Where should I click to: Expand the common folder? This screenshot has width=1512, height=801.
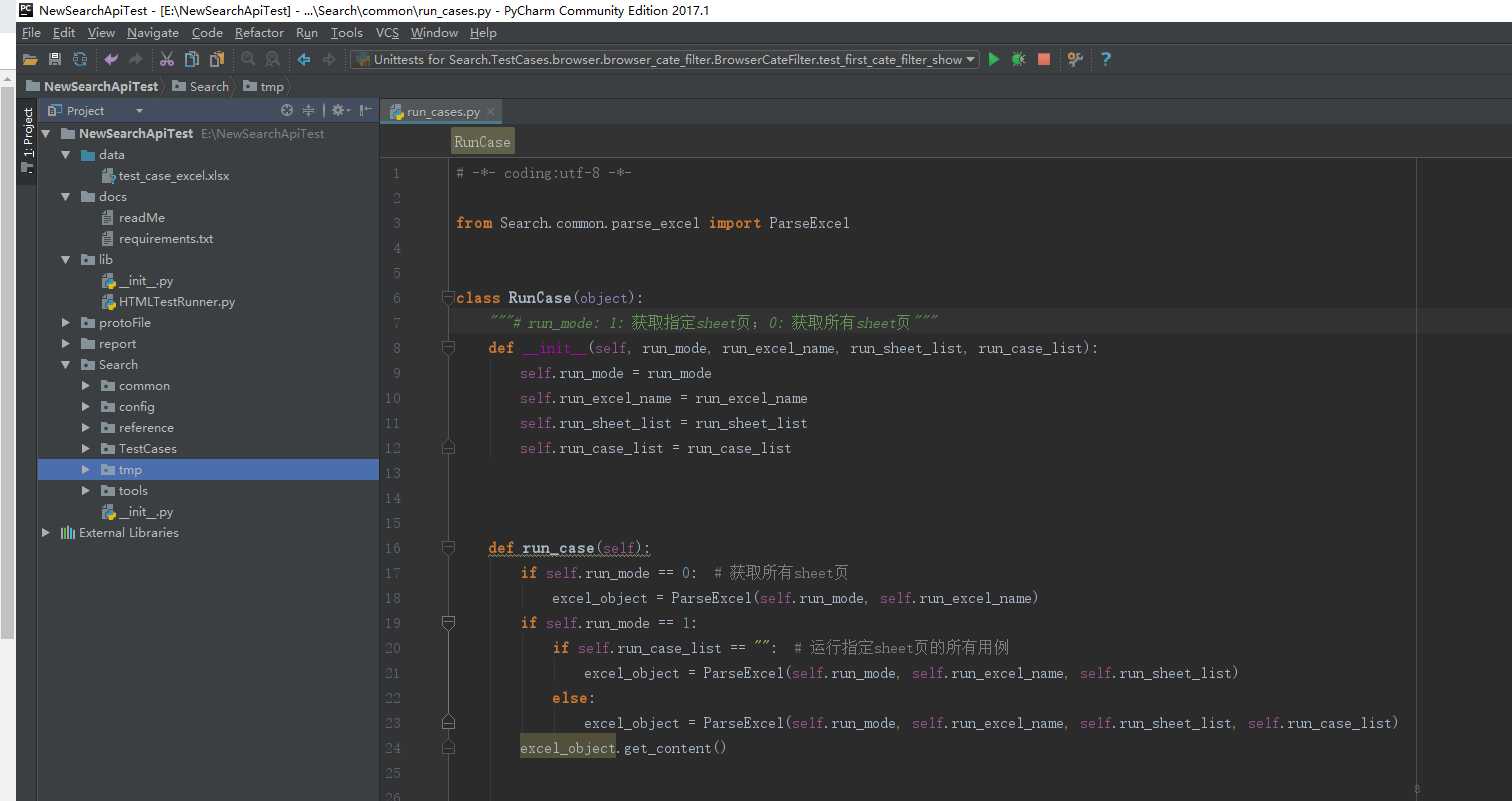86,386
